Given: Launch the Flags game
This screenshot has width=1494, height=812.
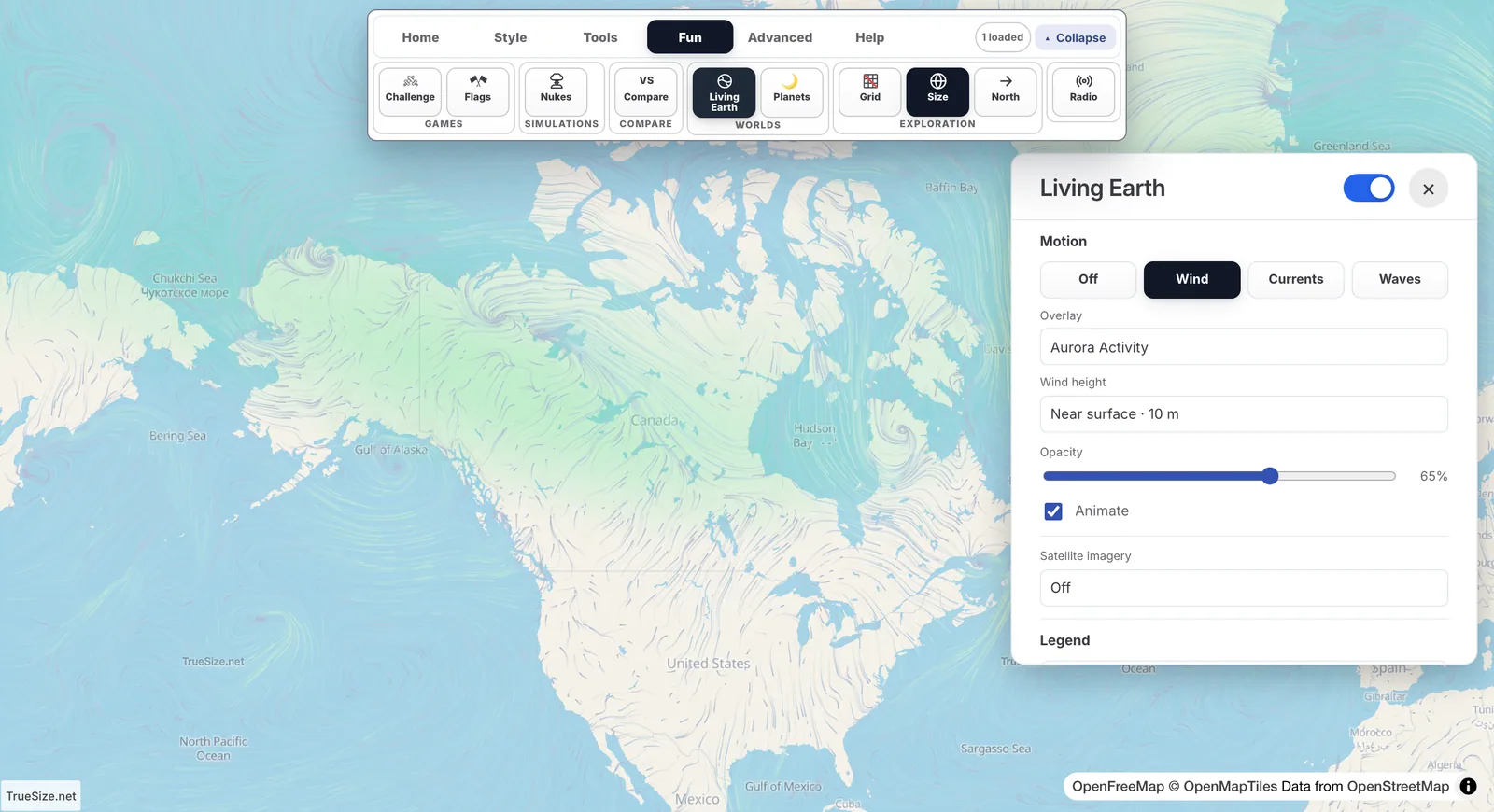Looking at the screenshot, I should [478, 91].
